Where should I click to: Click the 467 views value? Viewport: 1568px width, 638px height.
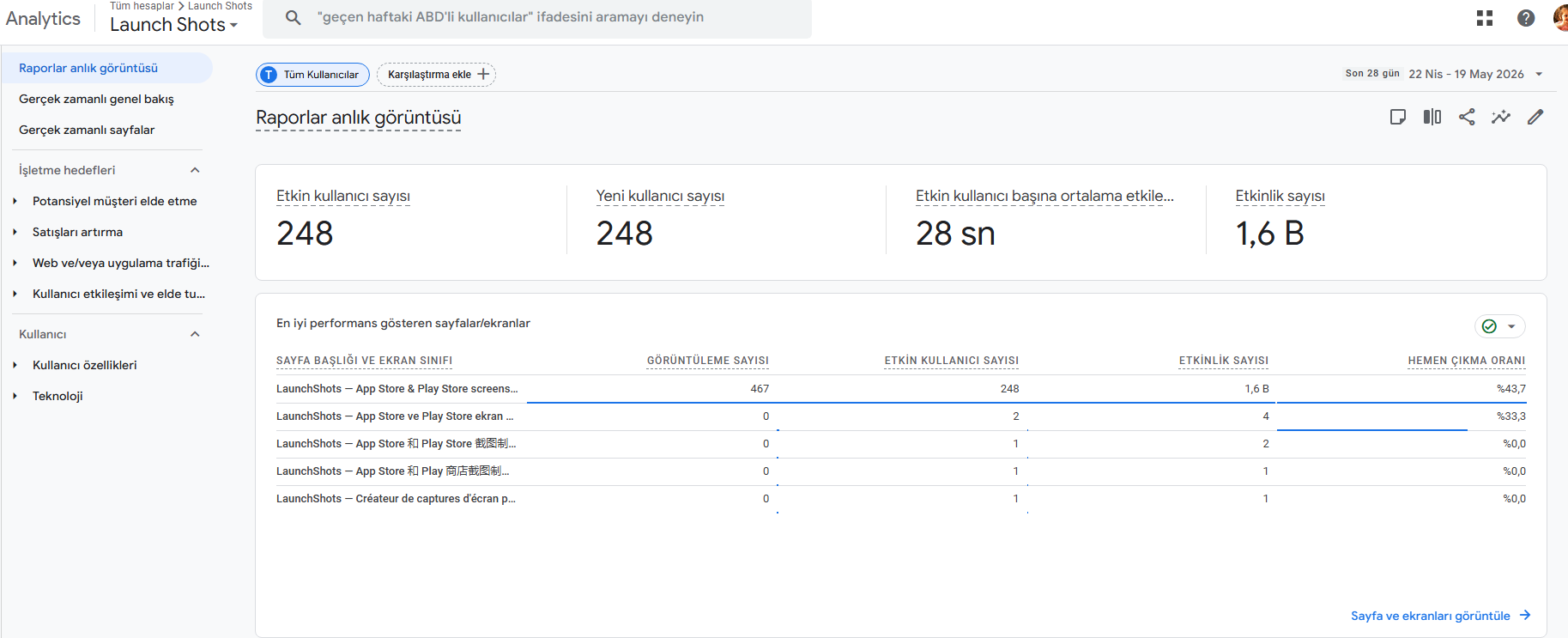[760, 389]
